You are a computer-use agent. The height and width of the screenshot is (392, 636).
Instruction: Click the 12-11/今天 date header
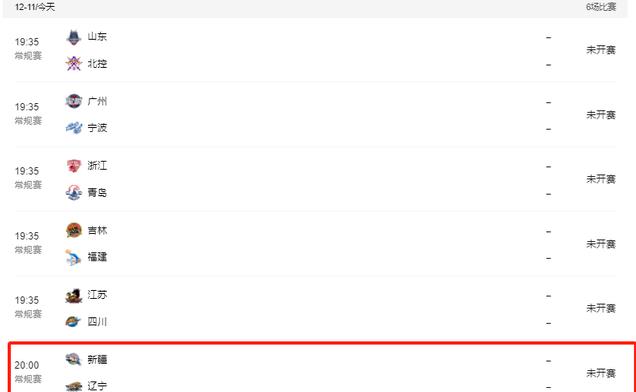click(x=35, y=7)
